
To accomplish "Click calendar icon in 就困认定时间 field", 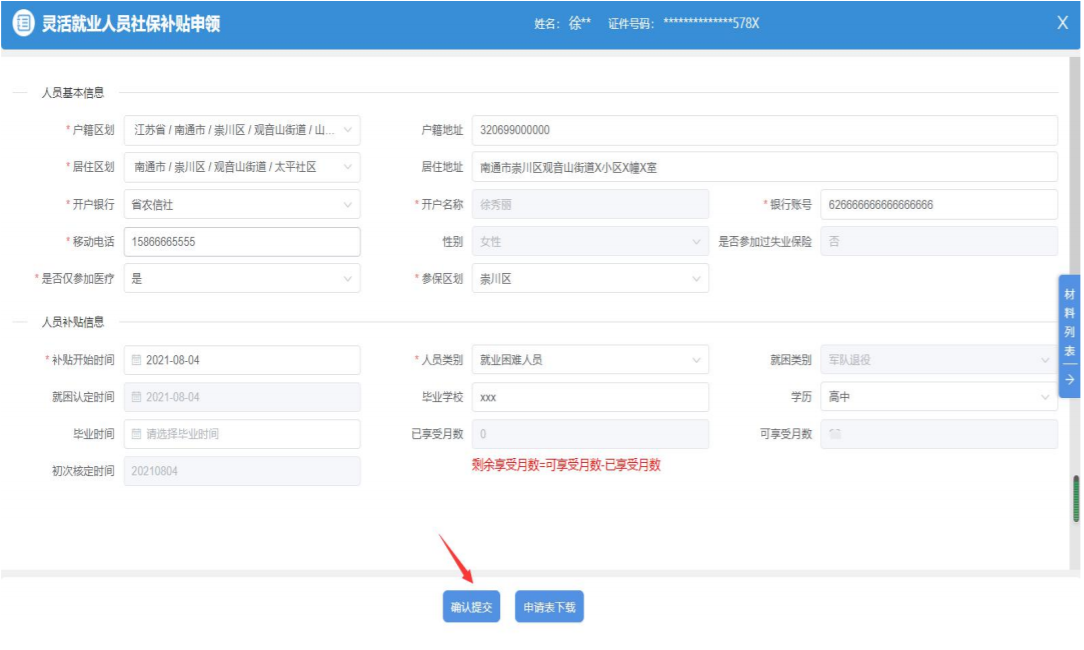I will pyautogui.click(x=136, y=397).
